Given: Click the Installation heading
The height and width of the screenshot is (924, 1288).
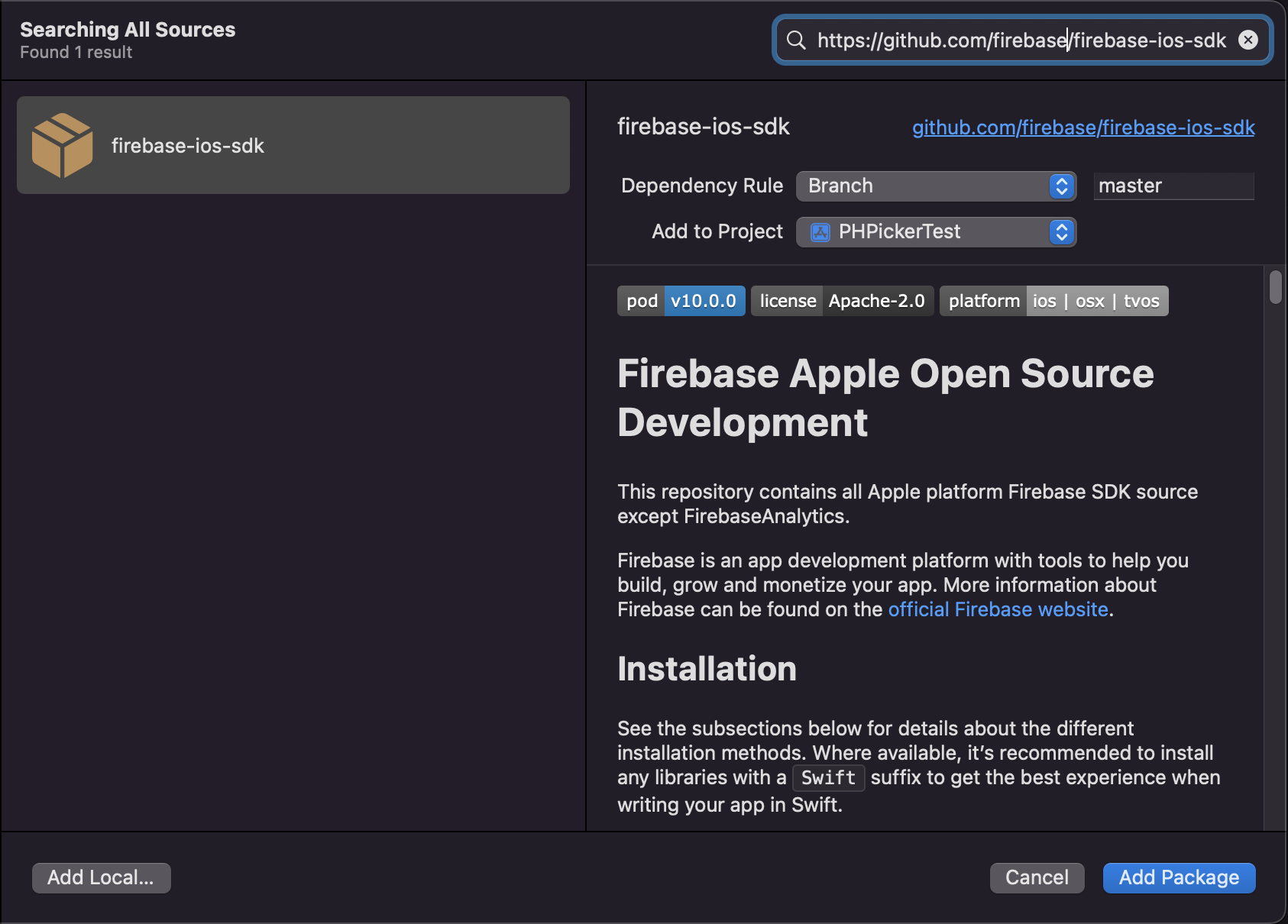Looking at the screenshot, I should [707, 669].
